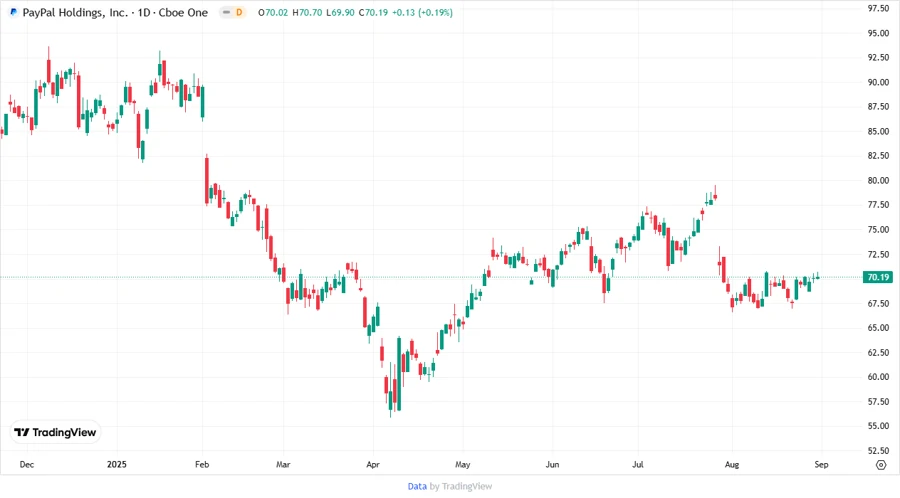Click the 57.50 price axis label

pos(878,402)
